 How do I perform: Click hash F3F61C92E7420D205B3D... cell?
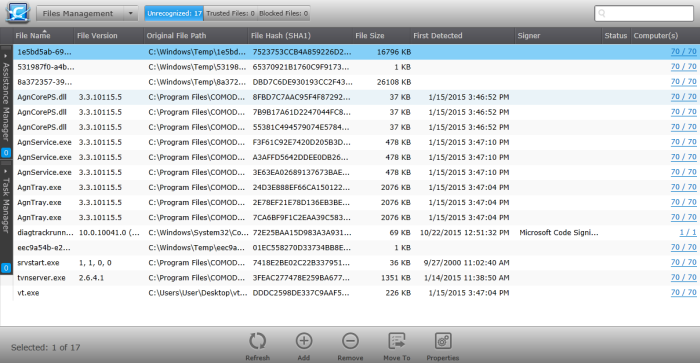(x=301, y=142)
